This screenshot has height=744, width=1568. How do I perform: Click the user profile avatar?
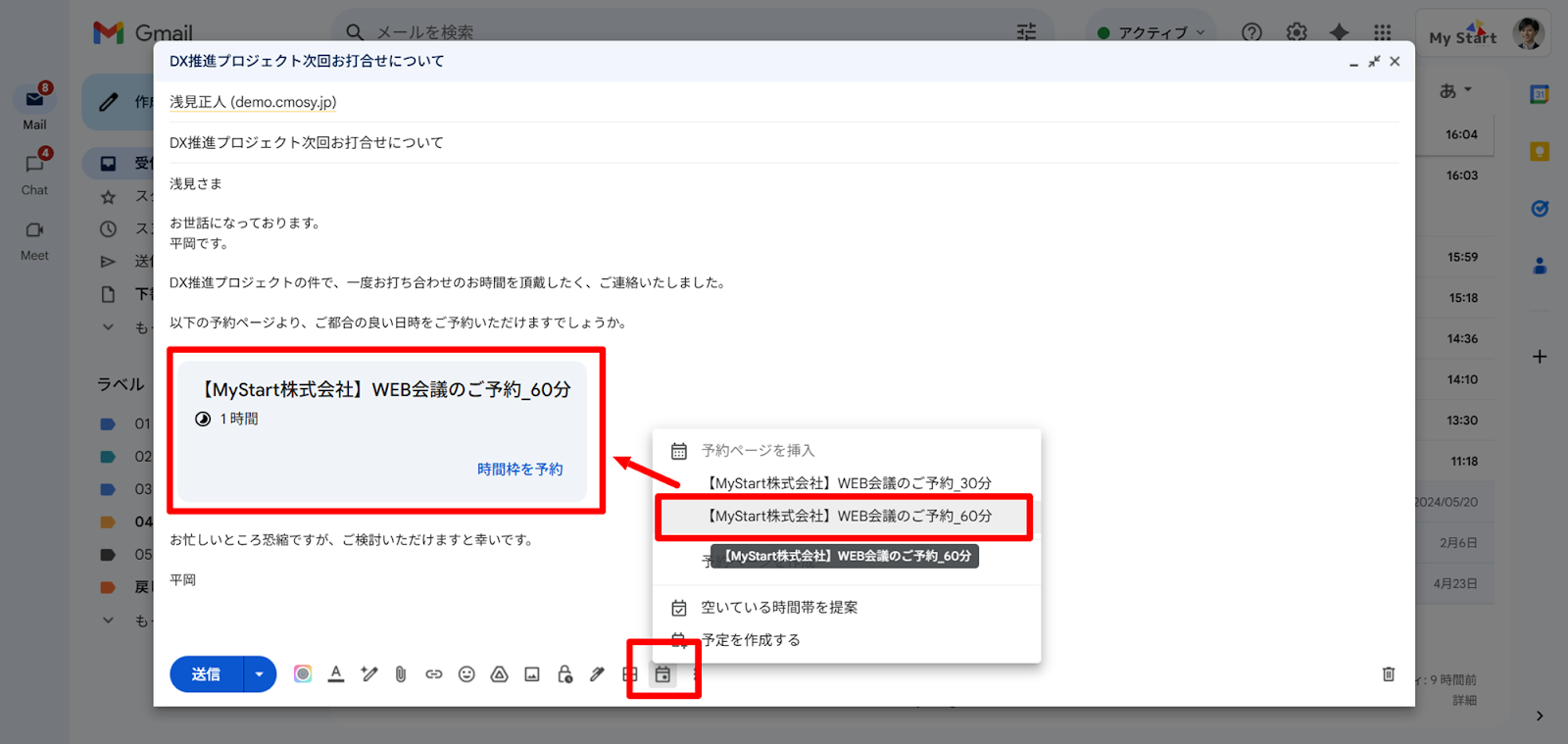coord(1529,33)
